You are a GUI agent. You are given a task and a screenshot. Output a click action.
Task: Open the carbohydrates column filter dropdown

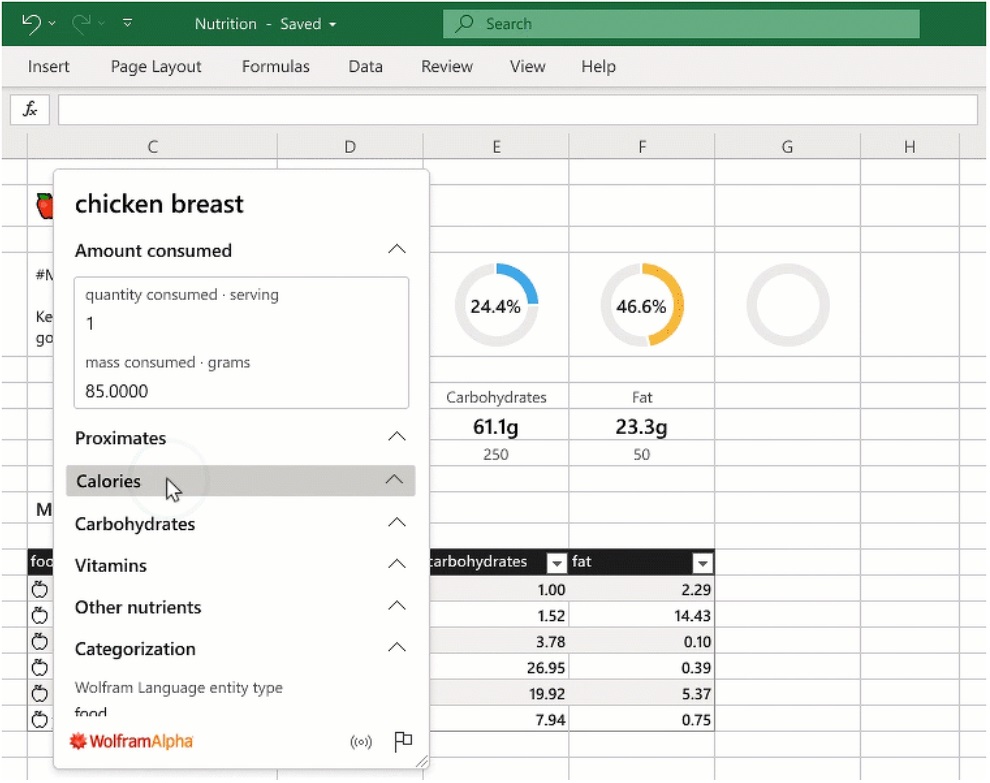click(x=556, y=562)
